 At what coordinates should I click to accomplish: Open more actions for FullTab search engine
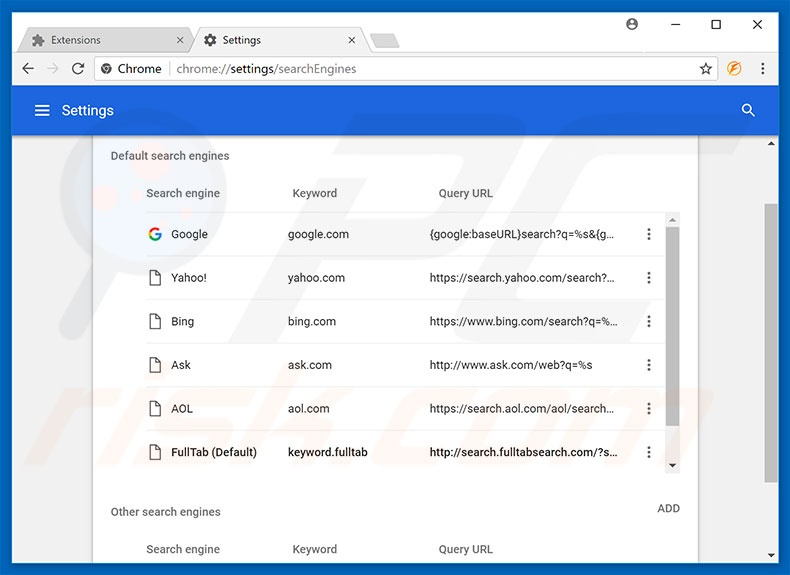649,452
